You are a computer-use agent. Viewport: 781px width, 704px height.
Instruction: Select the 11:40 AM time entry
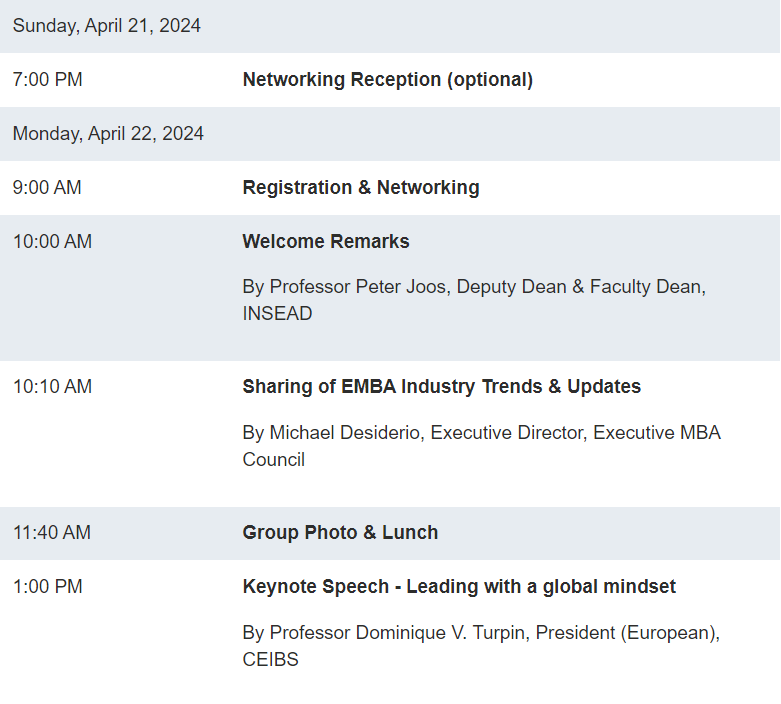point(52,533)
